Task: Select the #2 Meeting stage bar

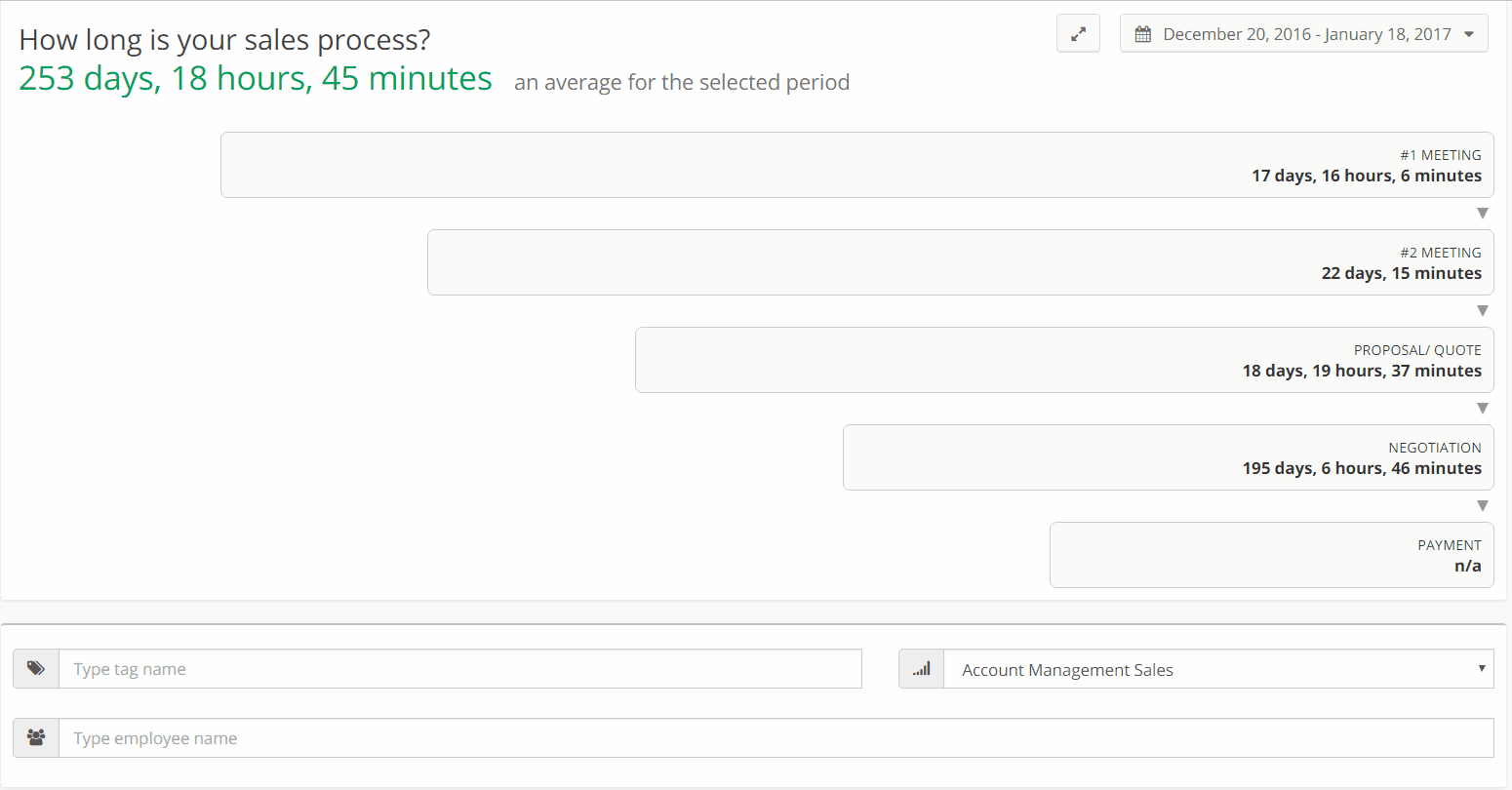Action: click(x=961, y=262)
